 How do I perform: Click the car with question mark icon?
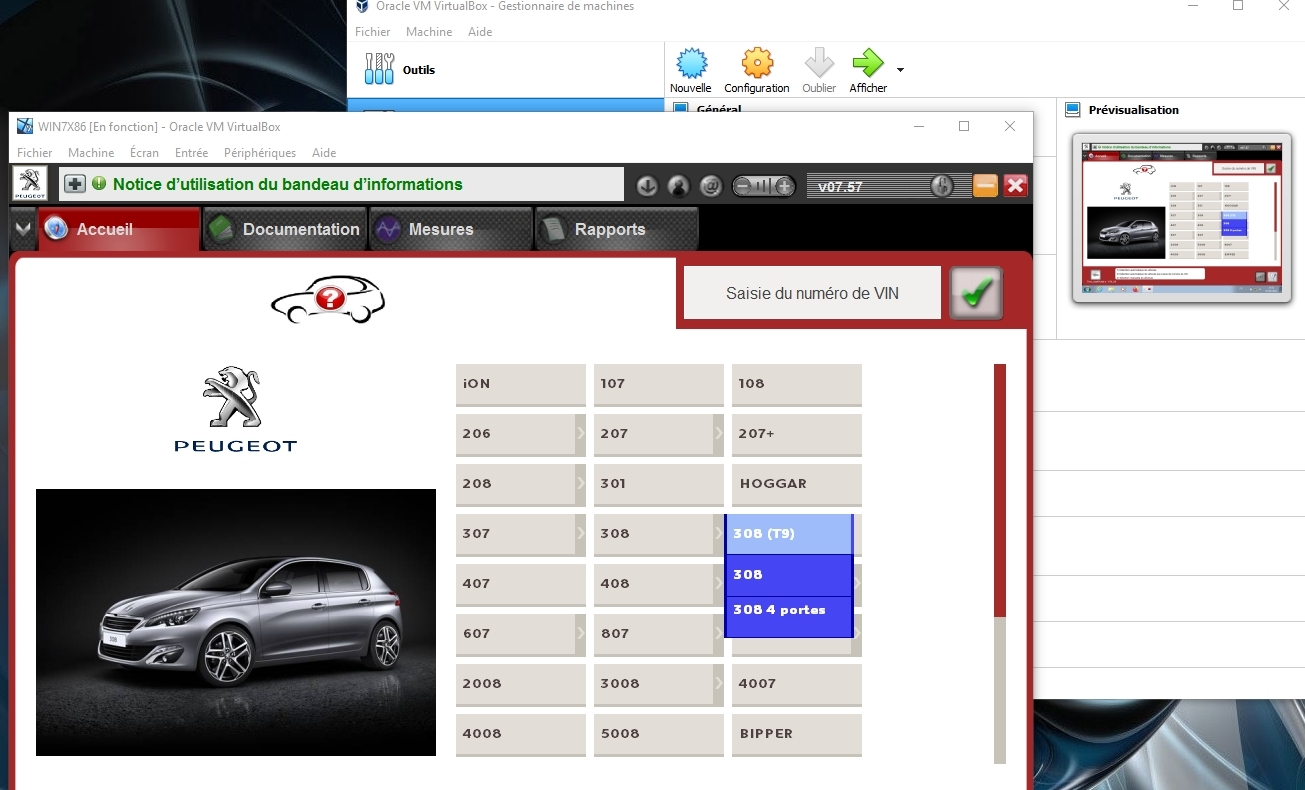pos(328,299)
